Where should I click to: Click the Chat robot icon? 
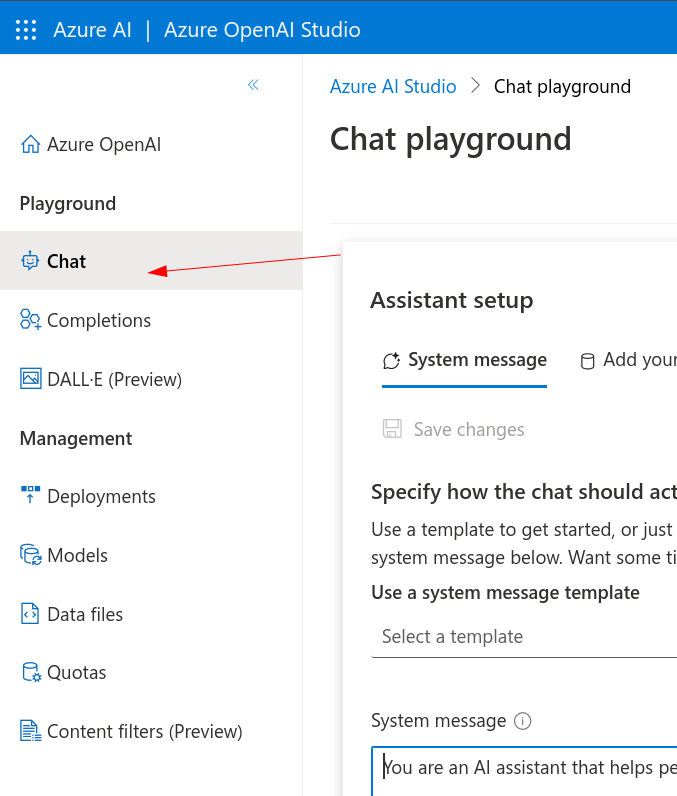point(30,261)
